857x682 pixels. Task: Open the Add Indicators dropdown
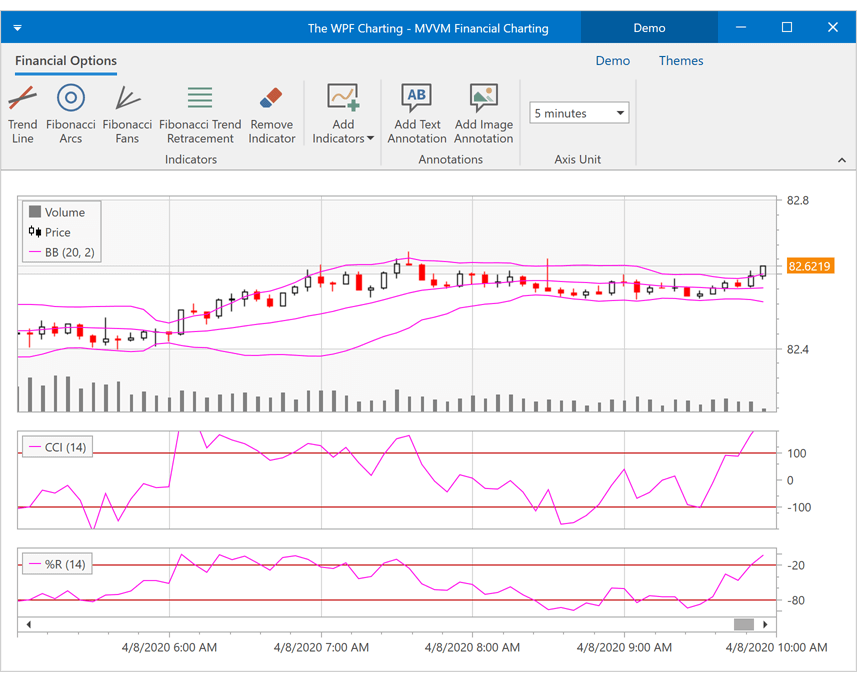pyautogui.click(x=343, y=113)
